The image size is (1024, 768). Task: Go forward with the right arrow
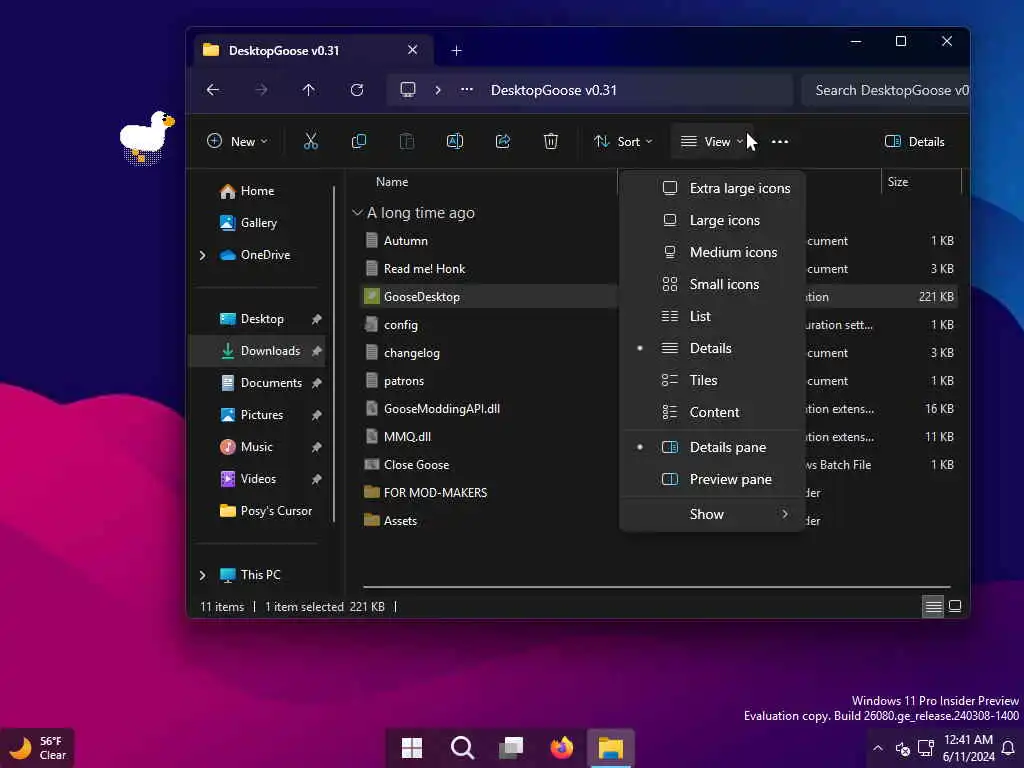click(261, 90)
